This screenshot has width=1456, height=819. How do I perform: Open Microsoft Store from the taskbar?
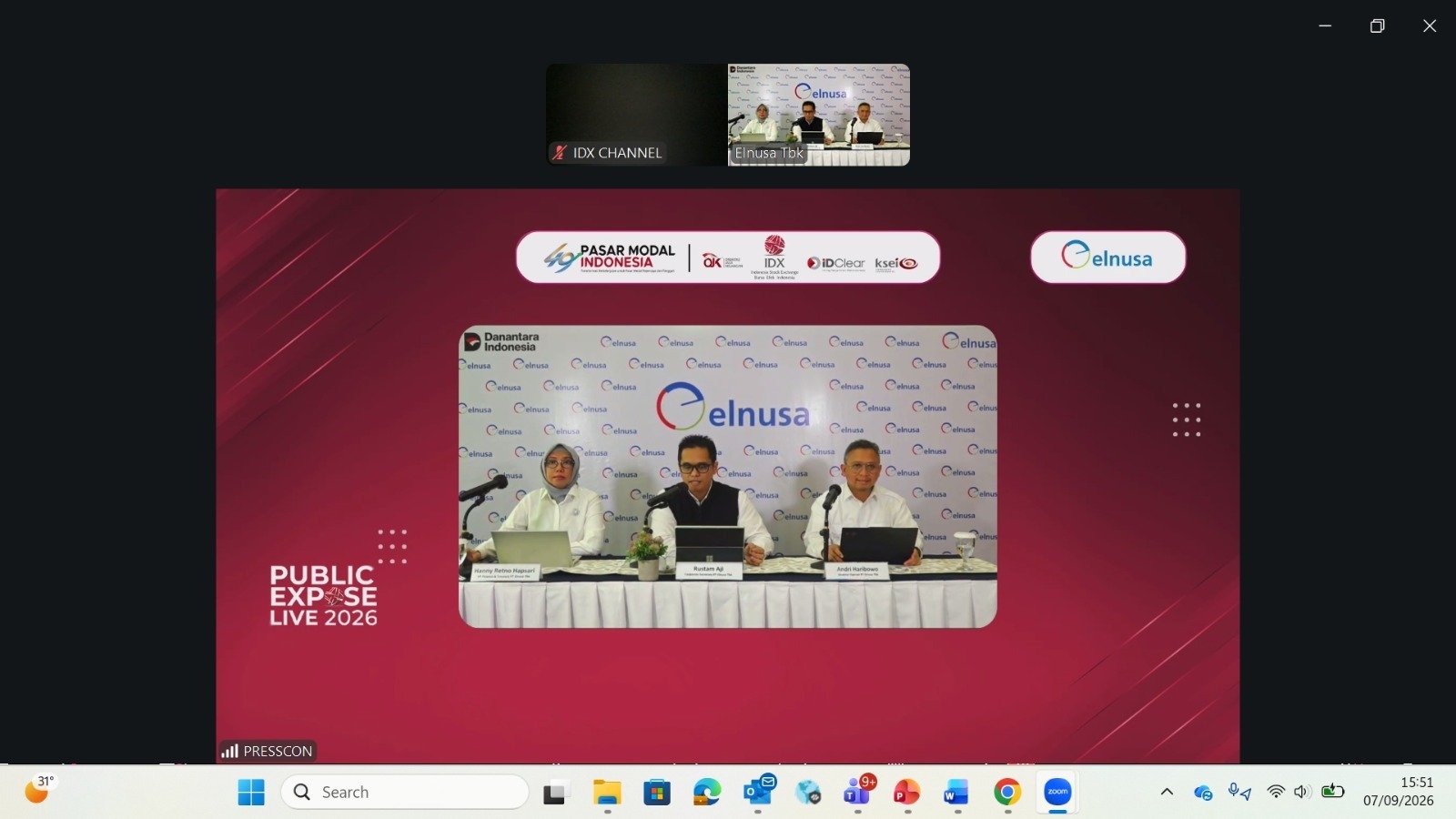click(x=657, y=792)
